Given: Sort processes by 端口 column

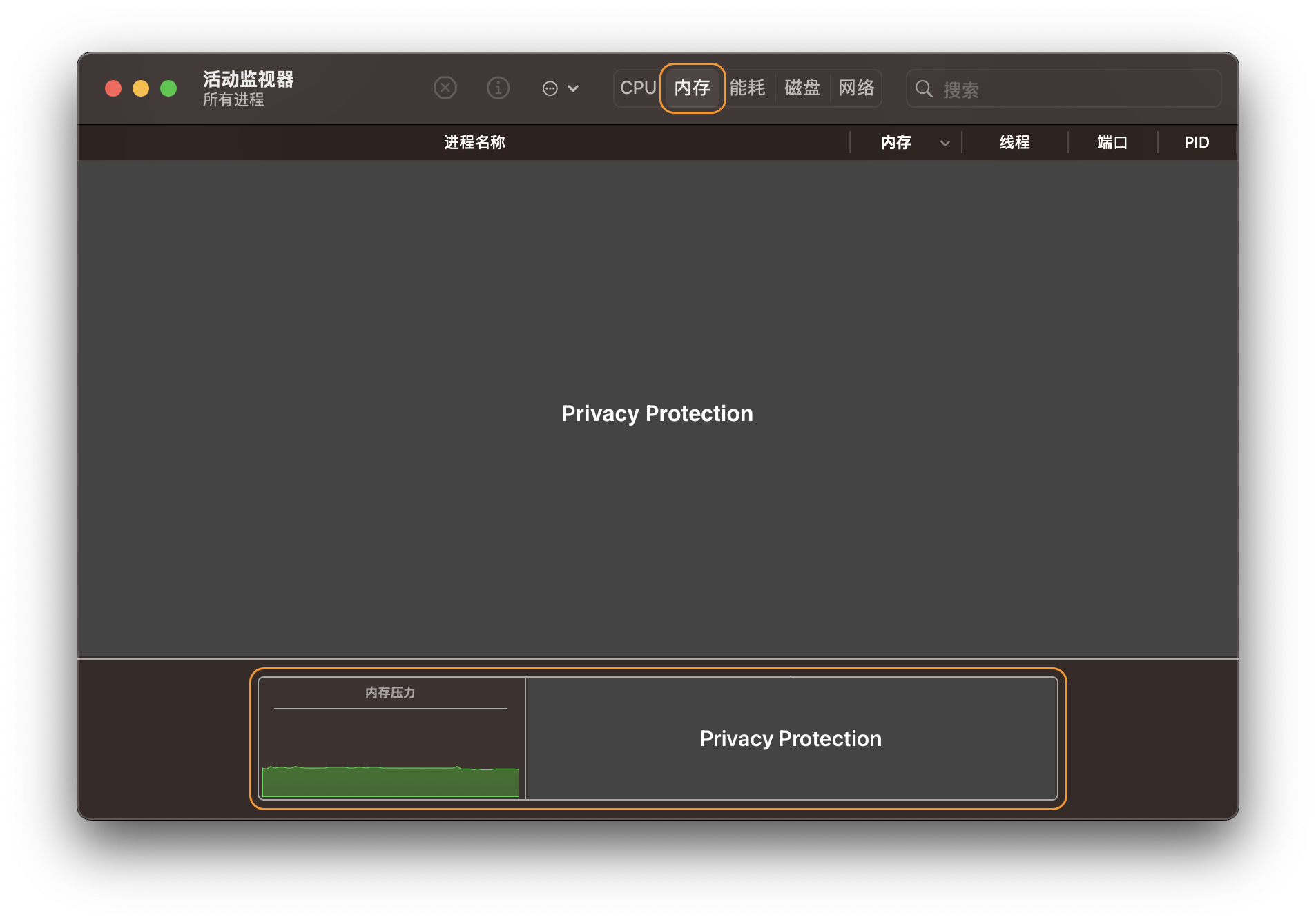Looking at the screenshot, I should point(1112,143).
